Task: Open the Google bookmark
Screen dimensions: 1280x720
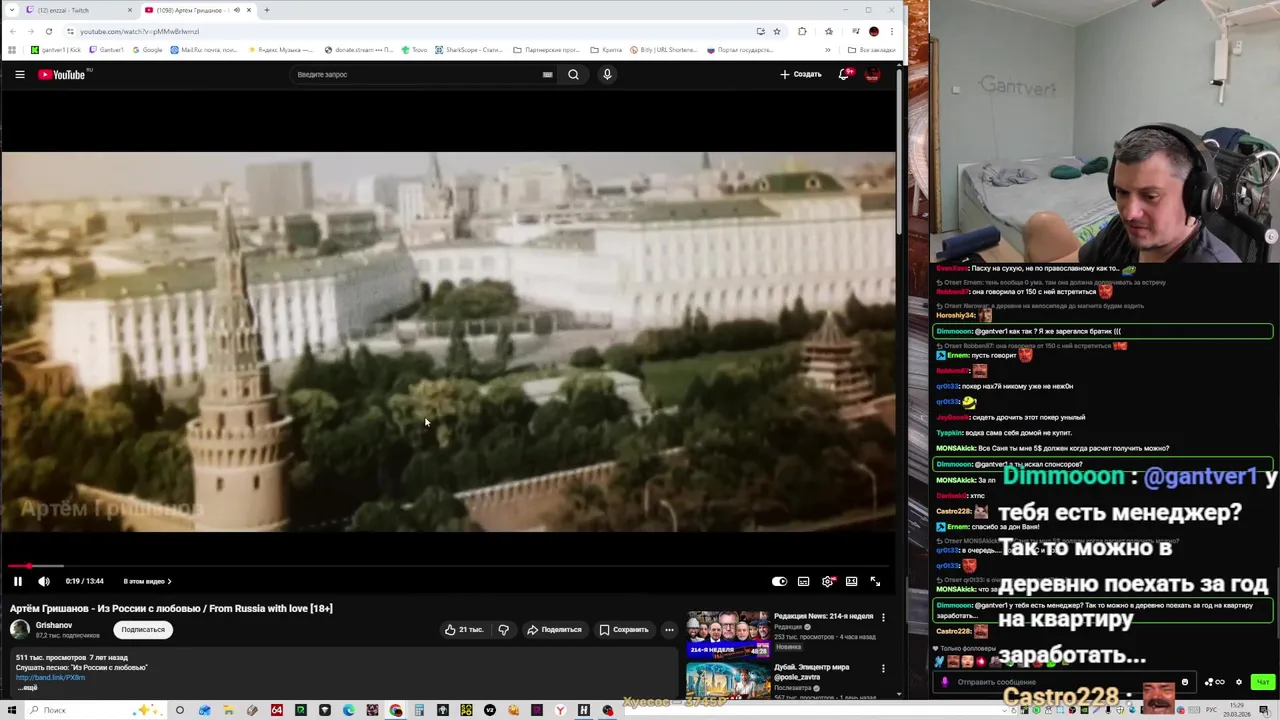Action: tap(147, 49)
